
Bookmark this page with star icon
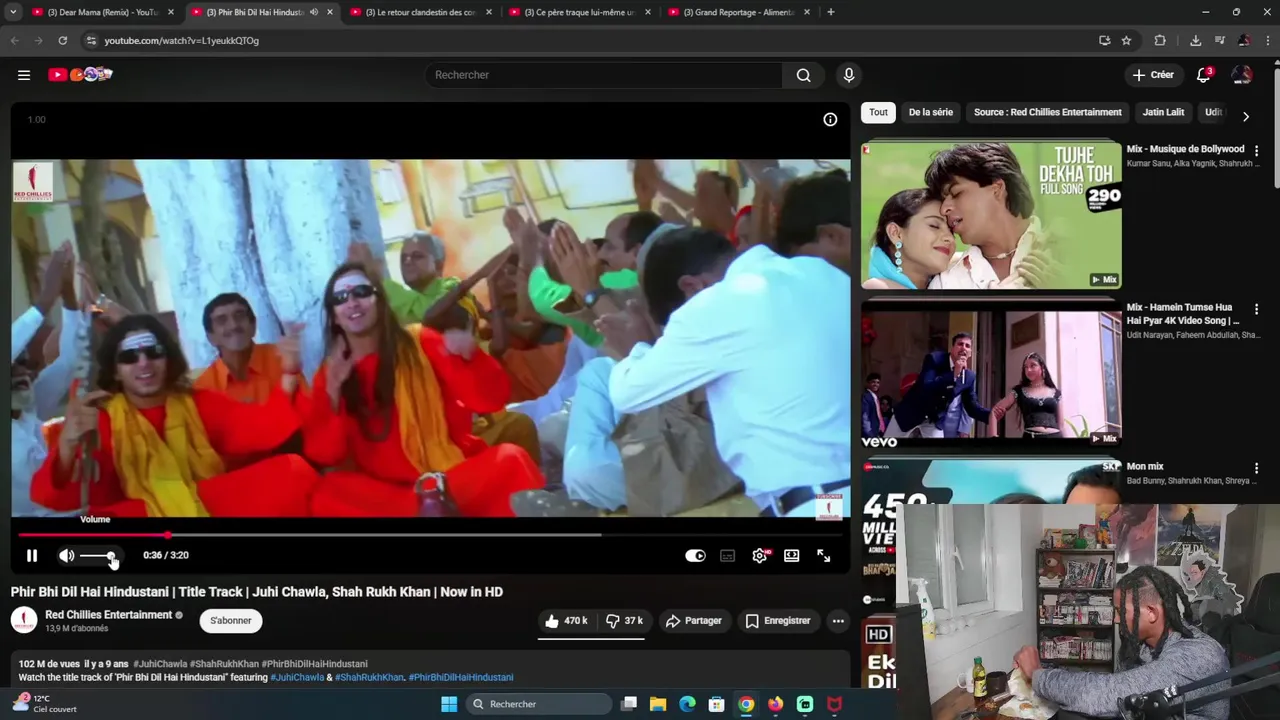pyautogui.click(x=1127, y=41)
